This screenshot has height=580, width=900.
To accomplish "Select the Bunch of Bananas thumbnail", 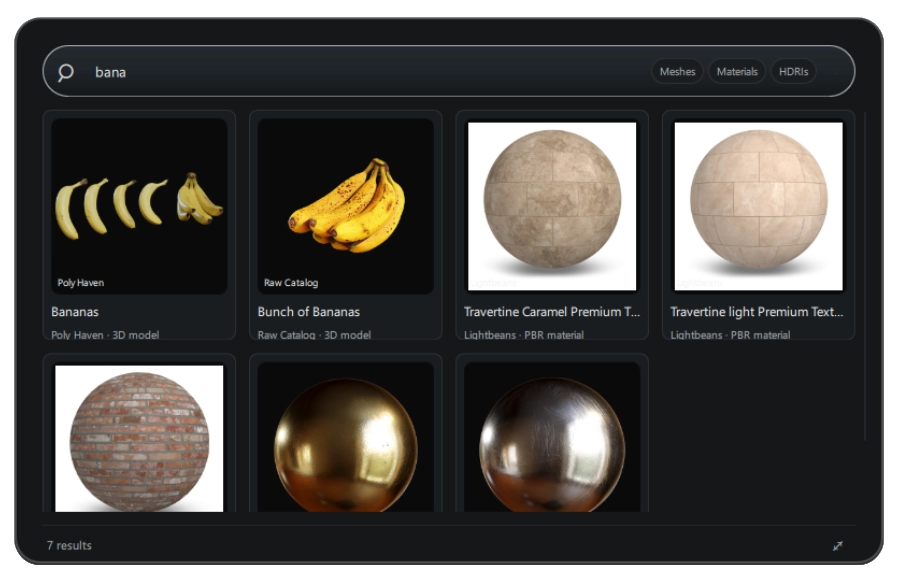I will [346, 206].
